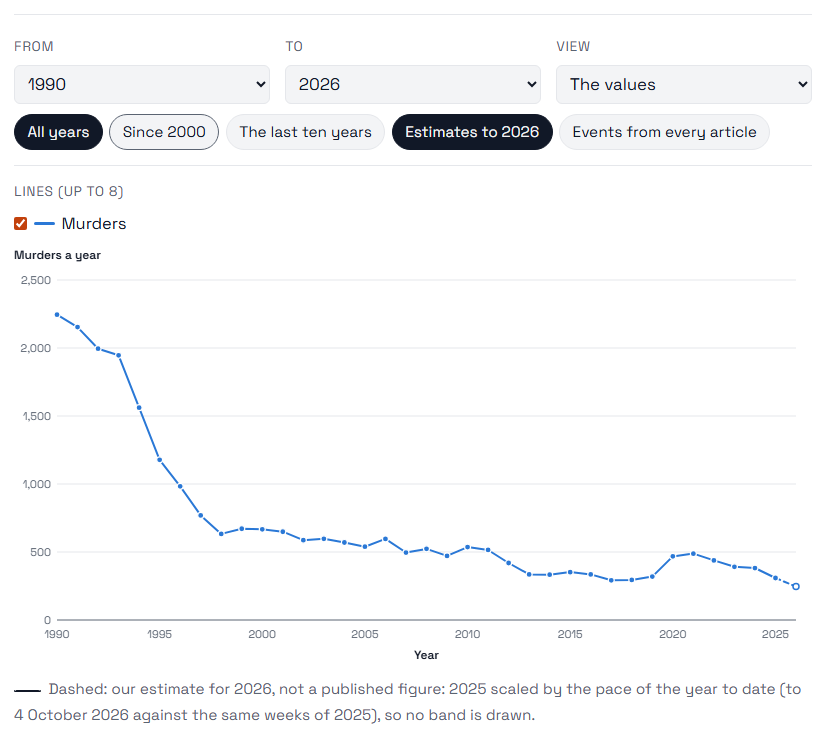Click the 1,000 y-axis label
The height and width of the screenshot is (742, 826).
36,484
